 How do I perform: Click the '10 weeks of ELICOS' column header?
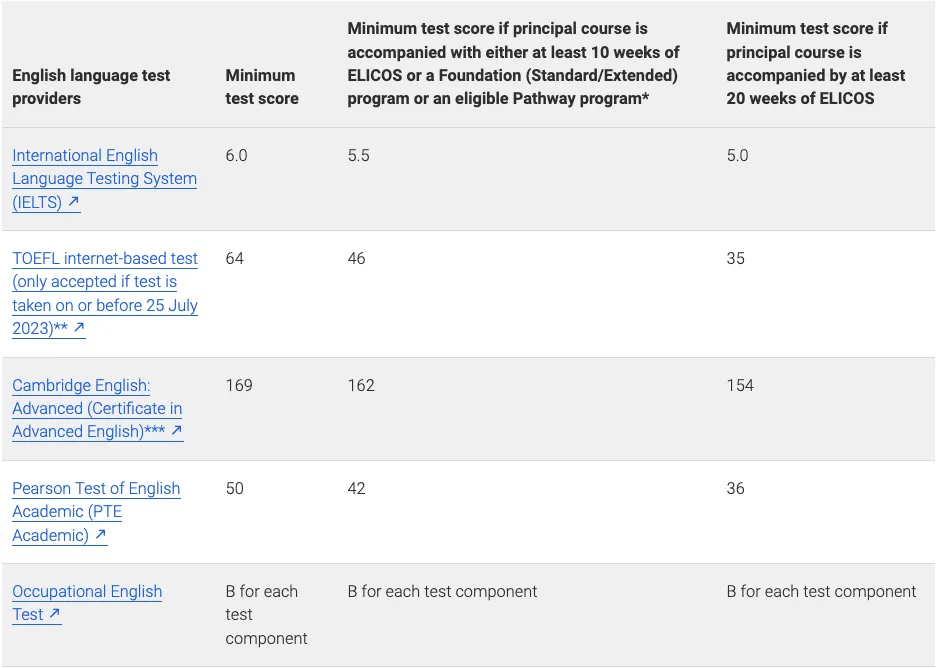(x=513, y=63)
